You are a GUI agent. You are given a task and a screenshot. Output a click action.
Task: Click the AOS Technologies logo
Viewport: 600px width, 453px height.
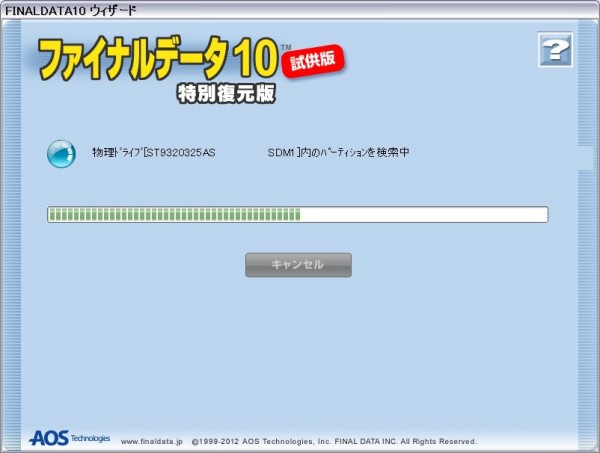point(70,438)
